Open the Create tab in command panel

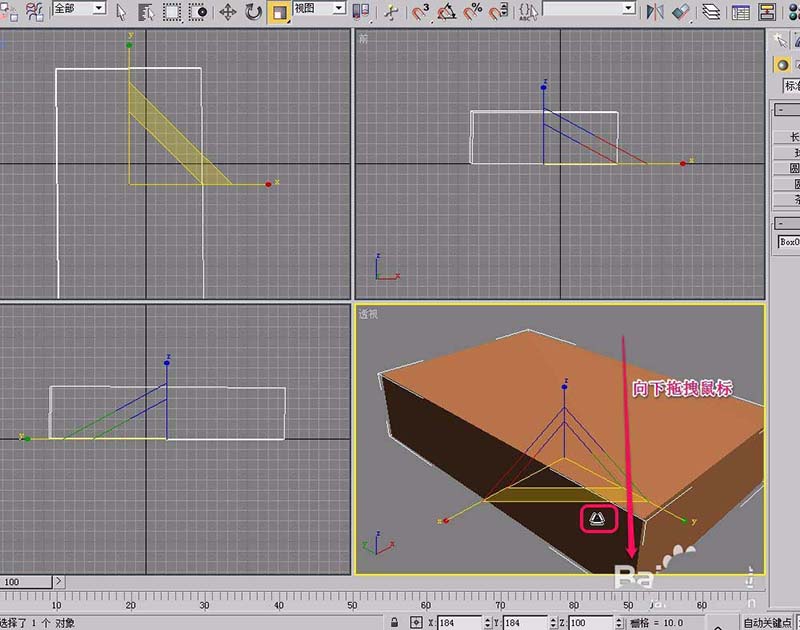[x=780, y=40]
